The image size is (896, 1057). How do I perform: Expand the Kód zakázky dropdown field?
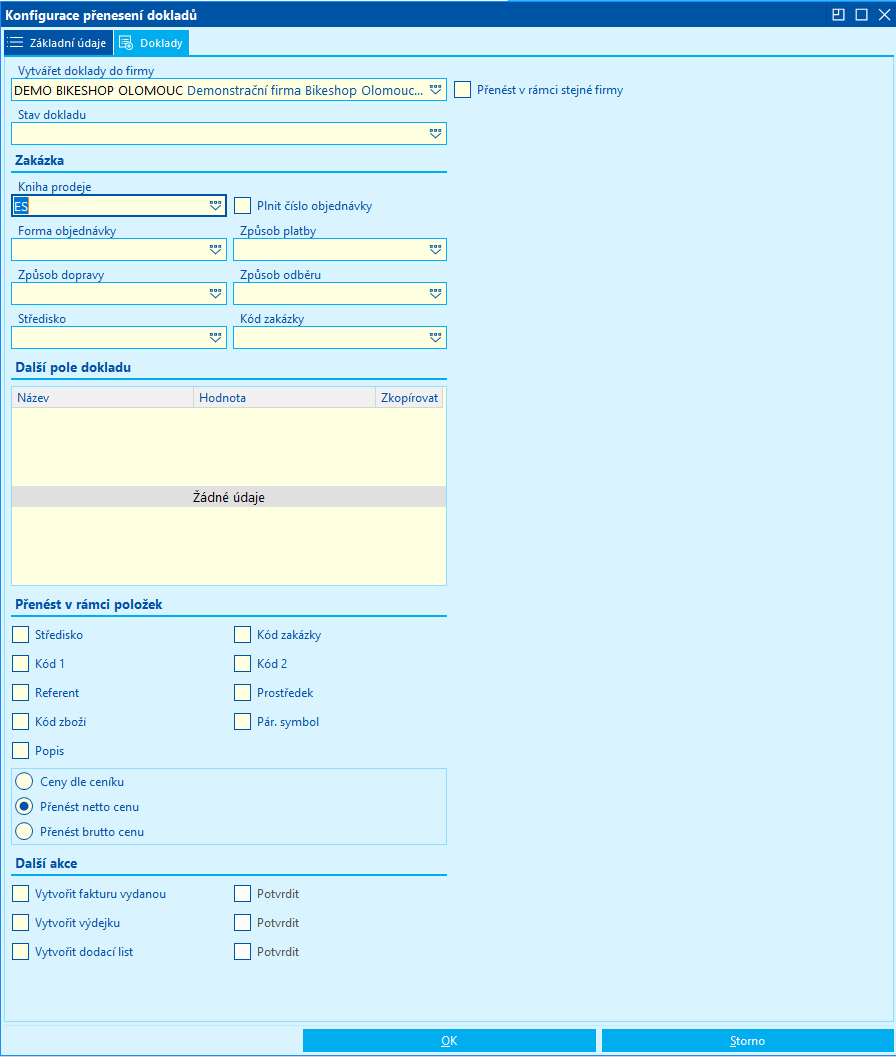tap(436, 337)
